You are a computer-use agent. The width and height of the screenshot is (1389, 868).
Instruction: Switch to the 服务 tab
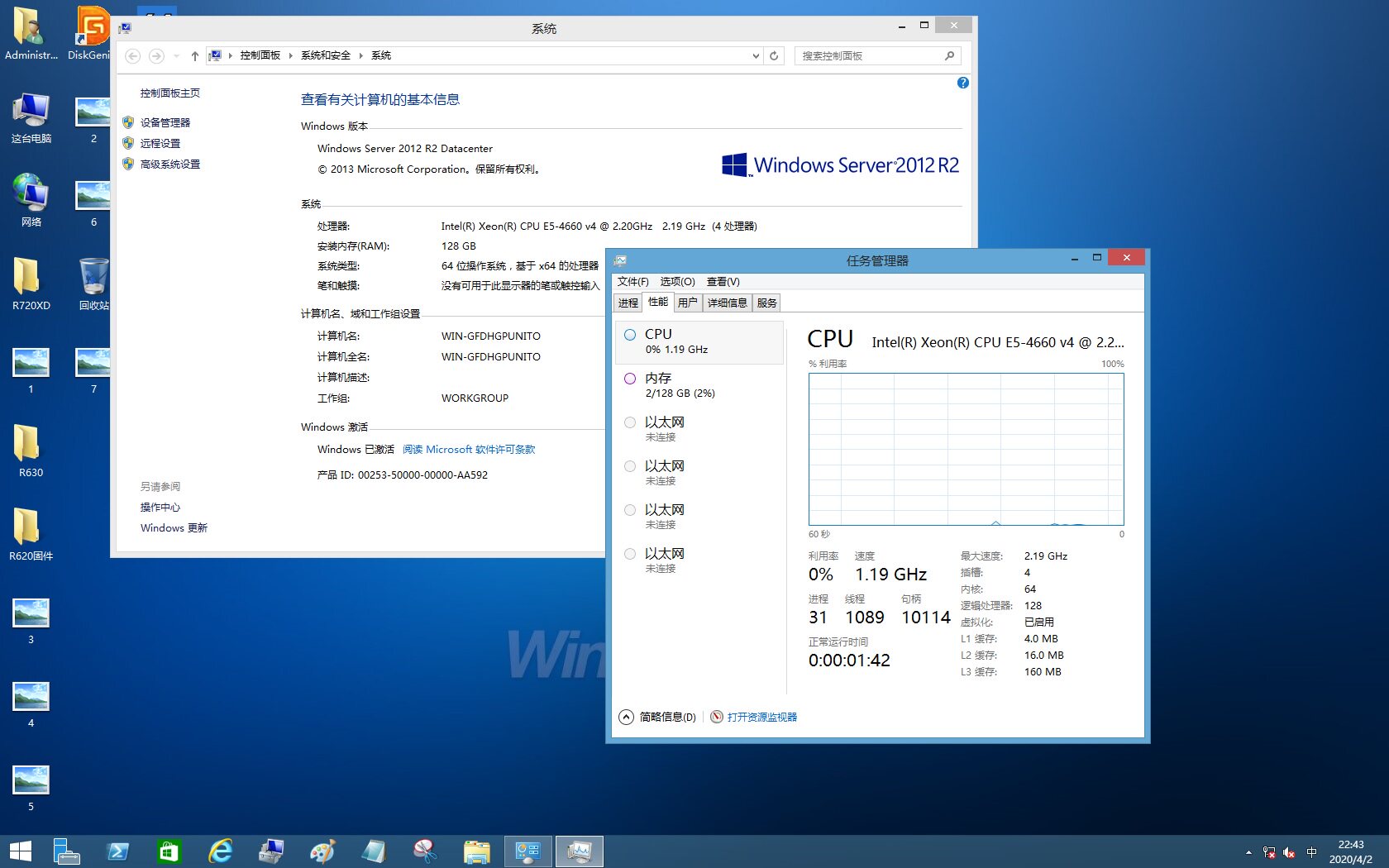point(767,303)
